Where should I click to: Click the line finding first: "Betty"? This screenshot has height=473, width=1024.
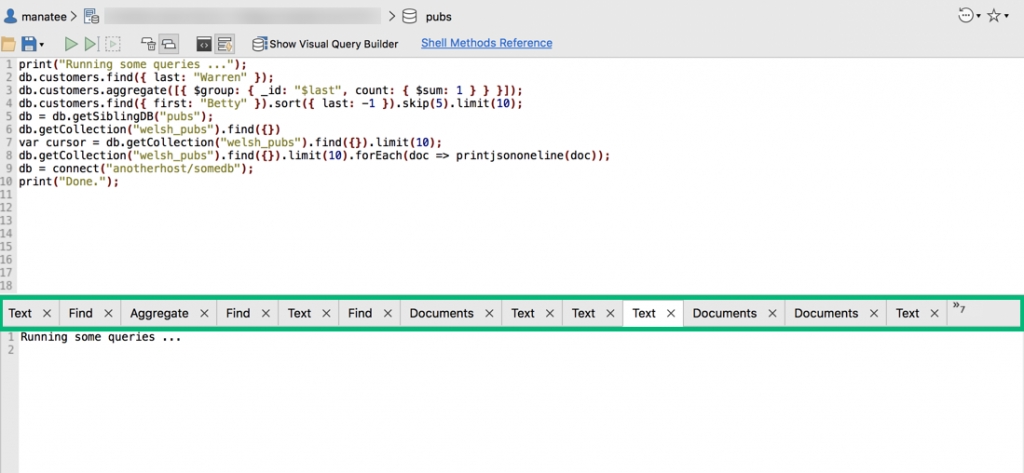point(270,103)
